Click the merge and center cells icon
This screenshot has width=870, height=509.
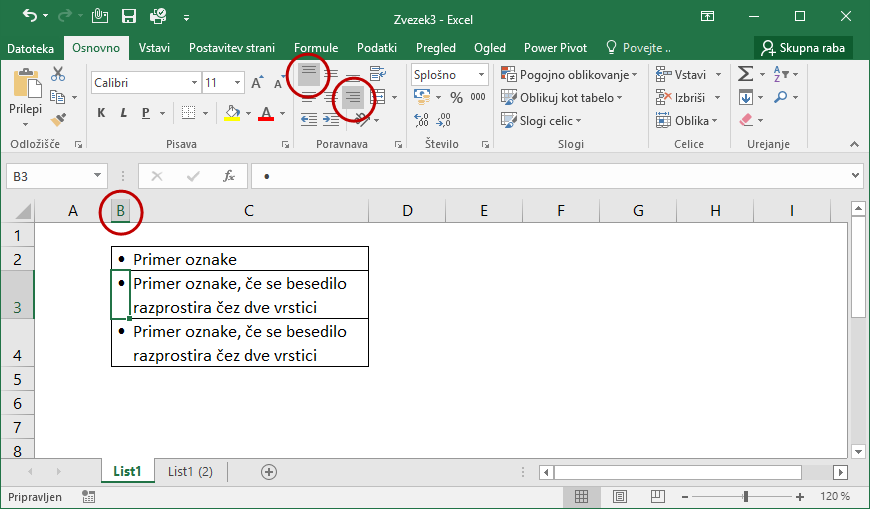tap(378, 97)
